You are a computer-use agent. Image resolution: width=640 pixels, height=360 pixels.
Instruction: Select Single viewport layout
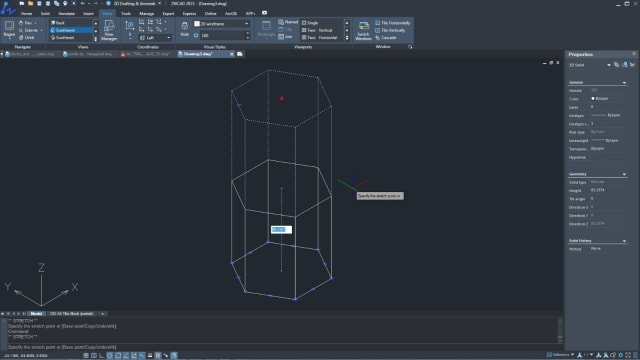(x=310, y=23)
